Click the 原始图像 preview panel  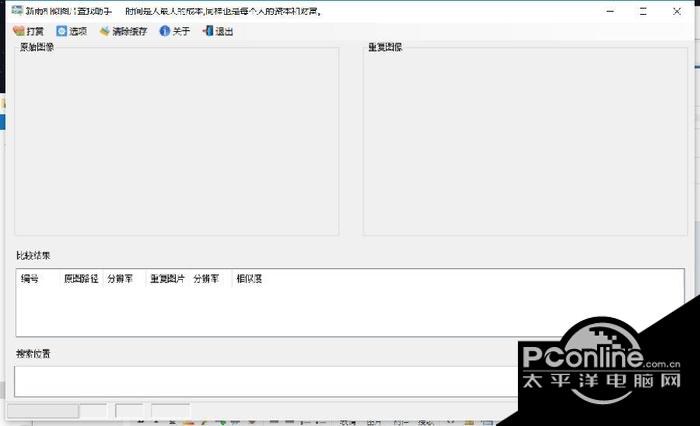(177, 141)
